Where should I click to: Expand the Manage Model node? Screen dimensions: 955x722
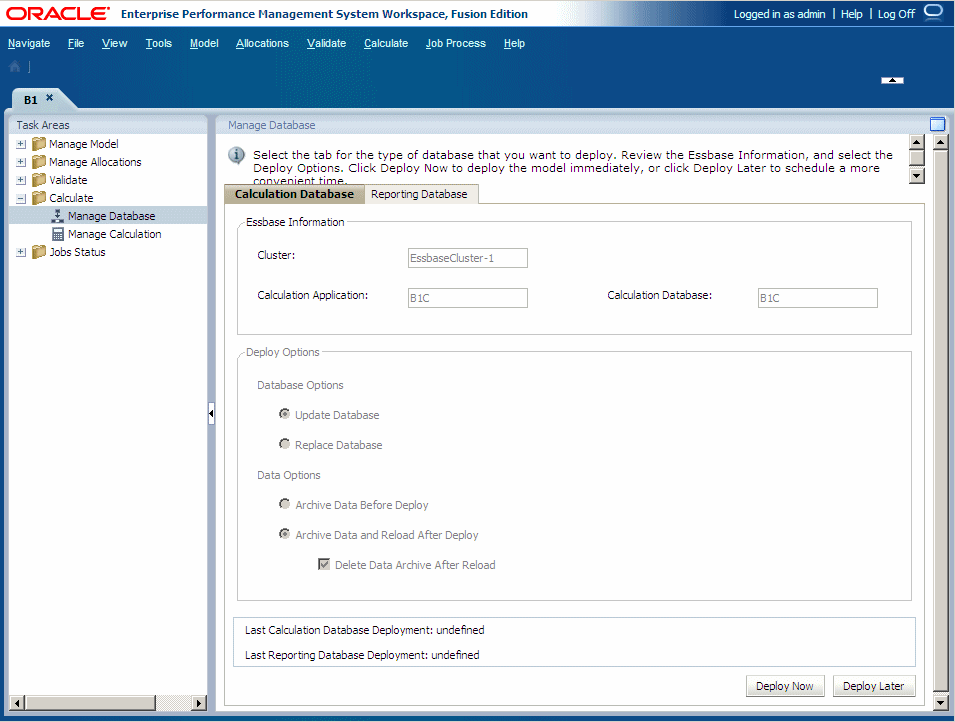coord(21,144)
